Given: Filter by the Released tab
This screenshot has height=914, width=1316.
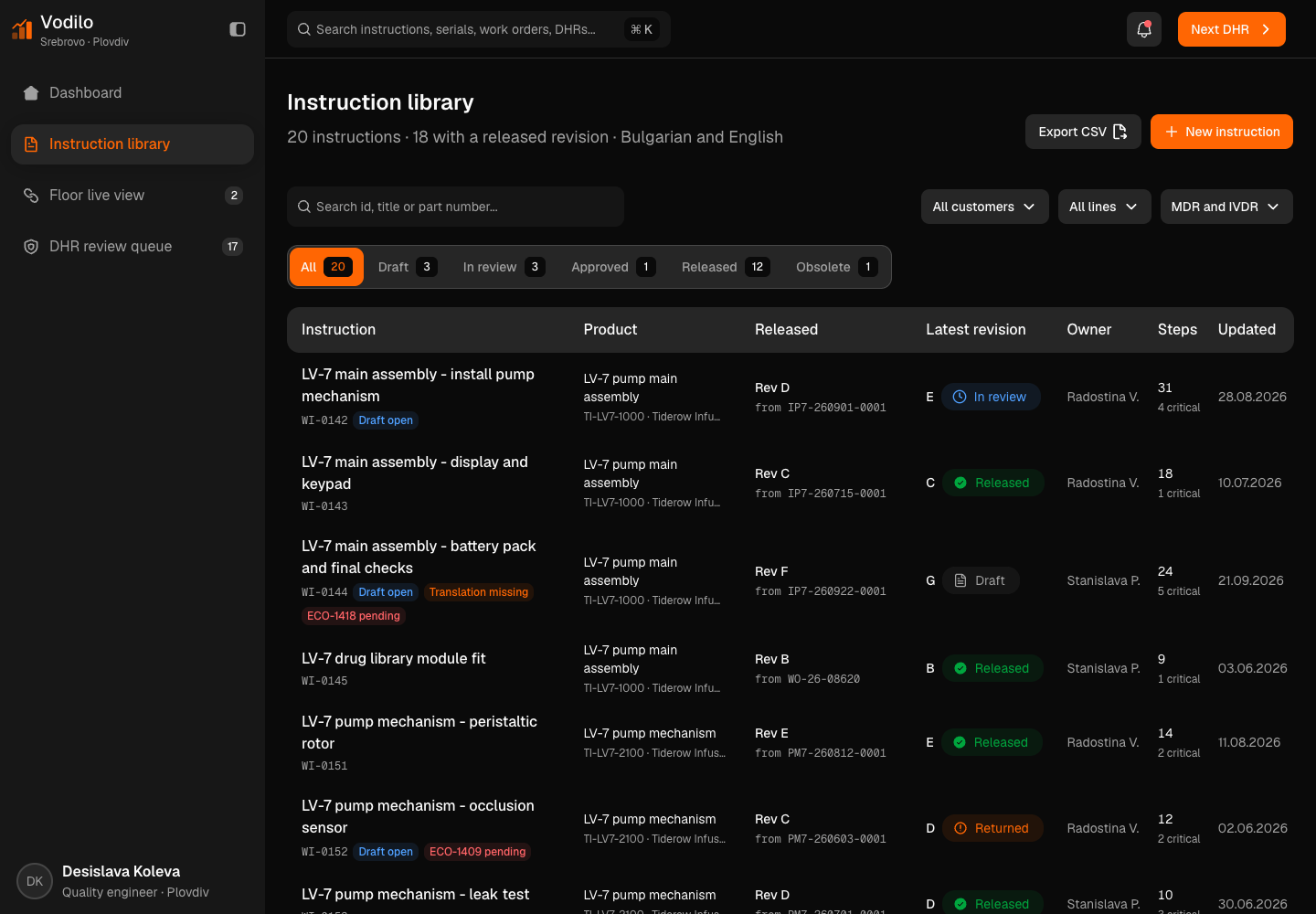Looking at the screenshot, I should tap(726, 267).
